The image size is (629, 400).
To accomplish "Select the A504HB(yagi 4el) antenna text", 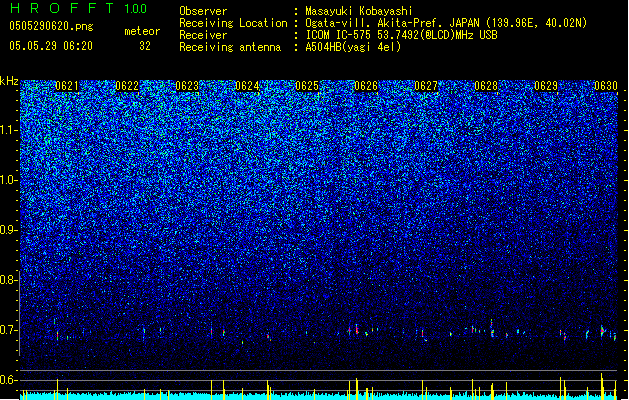I will tap(353, 47).
